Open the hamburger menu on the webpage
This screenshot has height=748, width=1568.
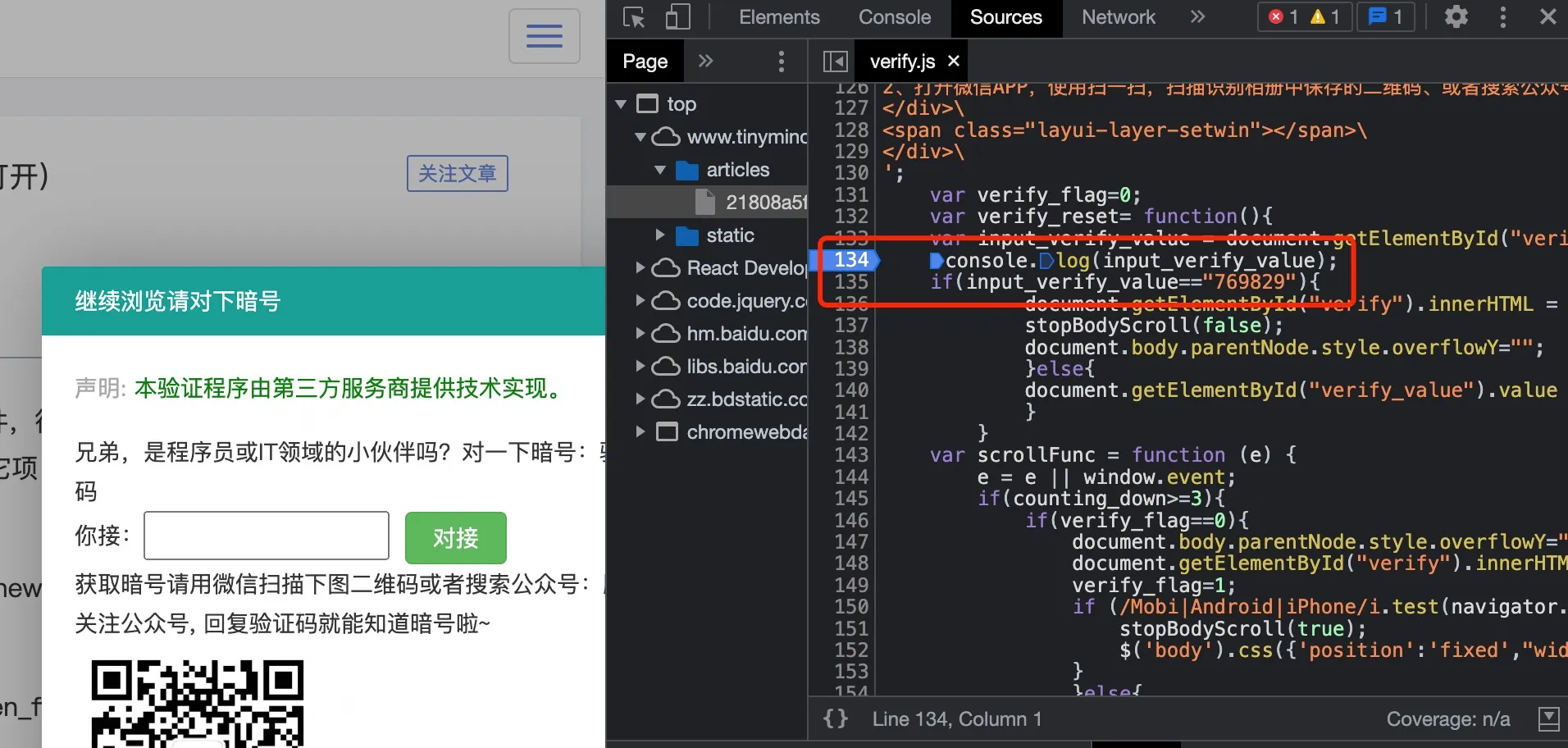click(x=545, y=36)
